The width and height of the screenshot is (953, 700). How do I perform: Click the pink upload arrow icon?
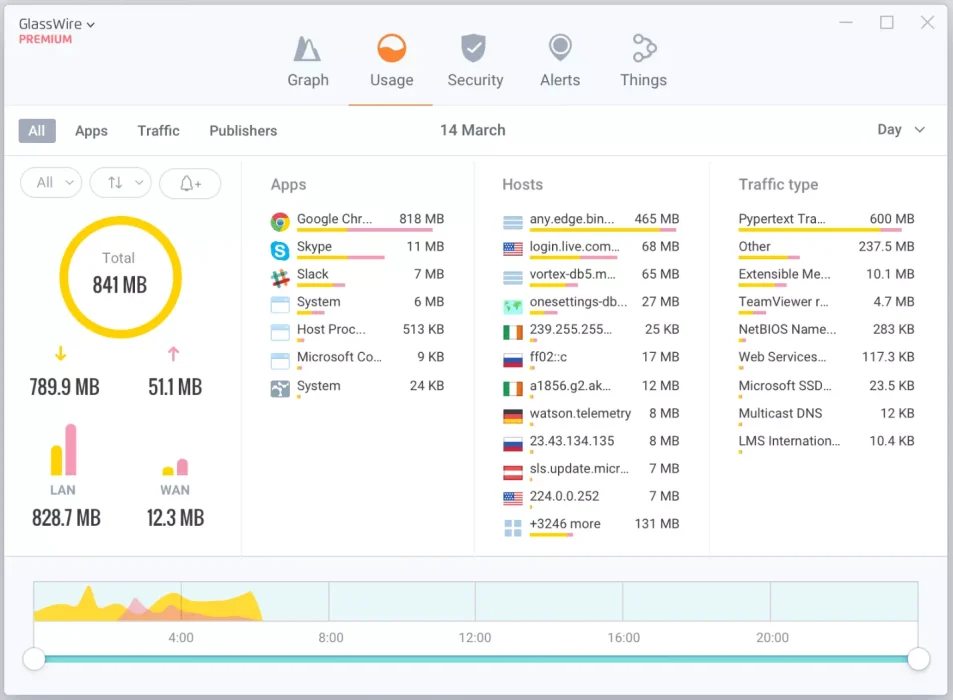(x=173, y=354)
